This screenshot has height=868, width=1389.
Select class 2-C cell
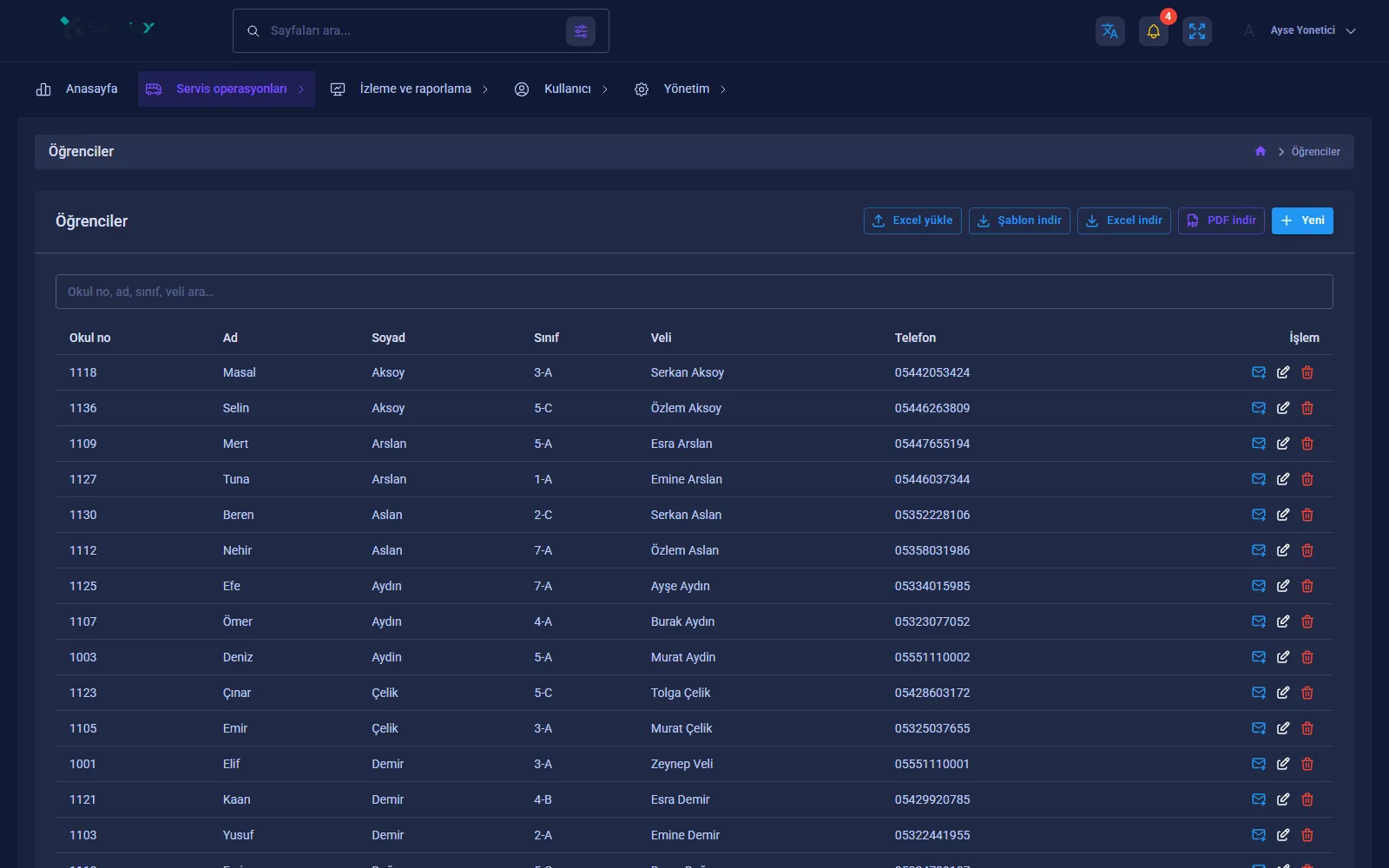tap(543, 515)
